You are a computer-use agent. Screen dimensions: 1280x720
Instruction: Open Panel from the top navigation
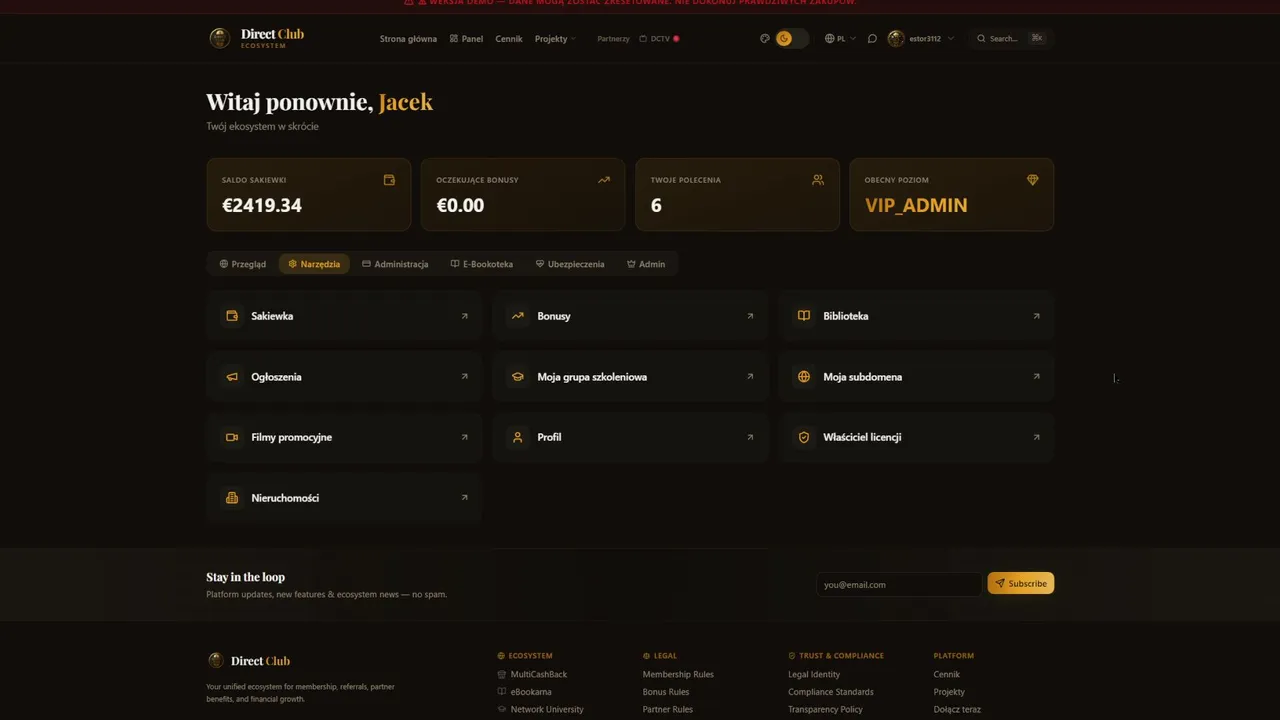coord(466,38)
